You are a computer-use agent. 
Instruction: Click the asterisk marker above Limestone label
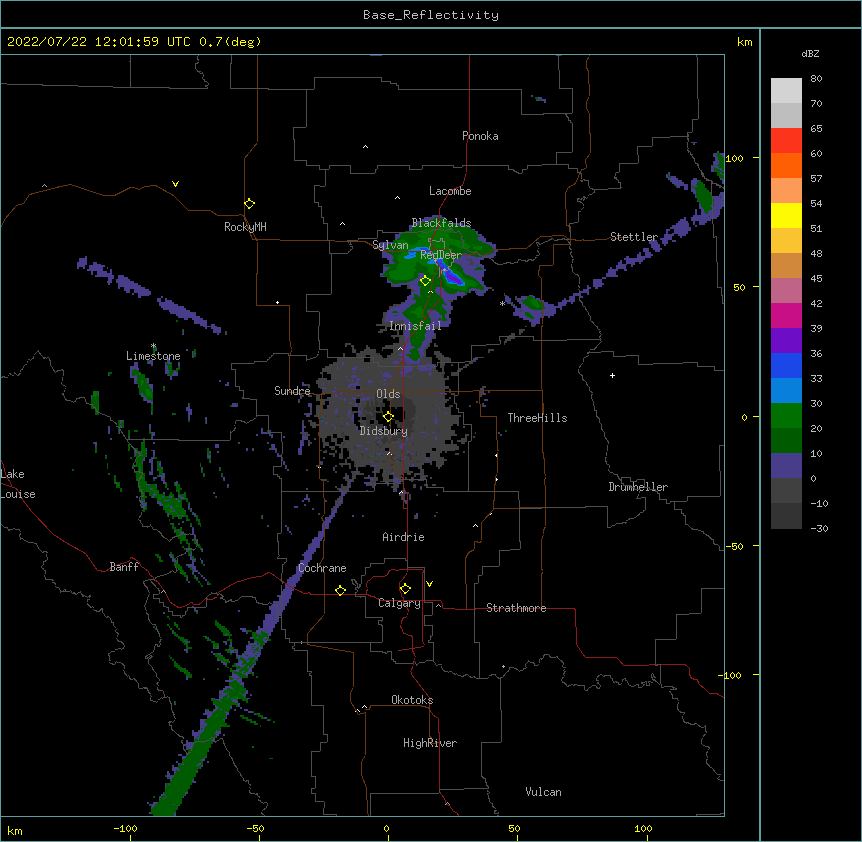[x=153, y=346]
